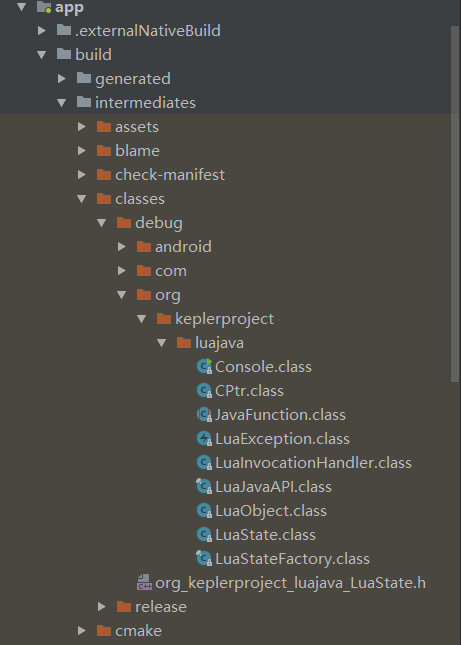
Task: Select LuaInvocationHandler.class file name
Action: pyautogui.click(x=313, y=462)
